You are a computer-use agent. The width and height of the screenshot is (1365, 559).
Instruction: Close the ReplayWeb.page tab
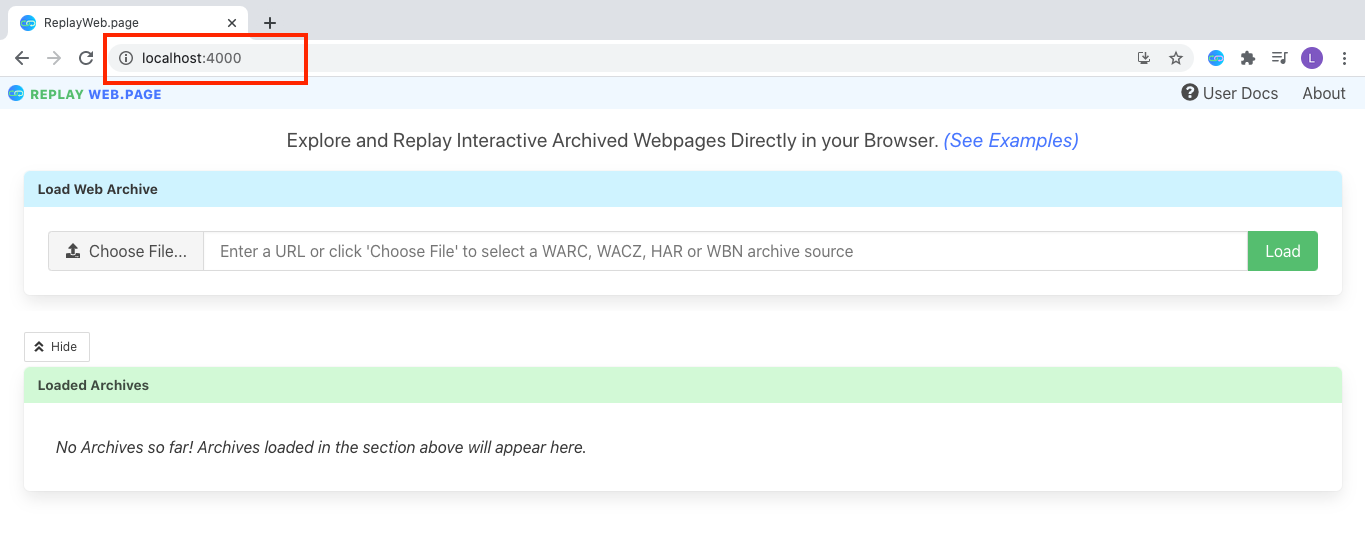point(232,22)
